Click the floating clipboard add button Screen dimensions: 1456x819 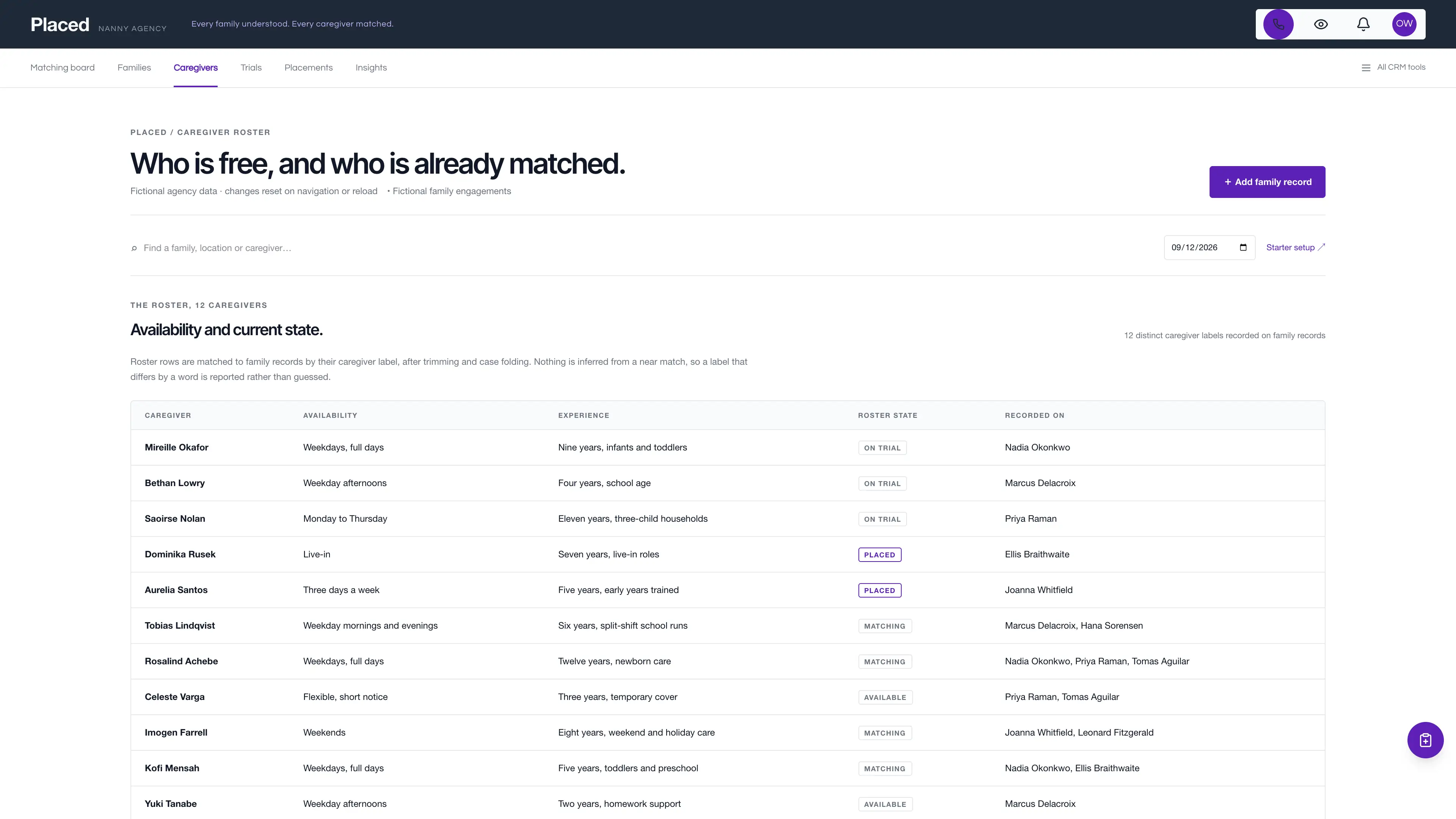1425,740
